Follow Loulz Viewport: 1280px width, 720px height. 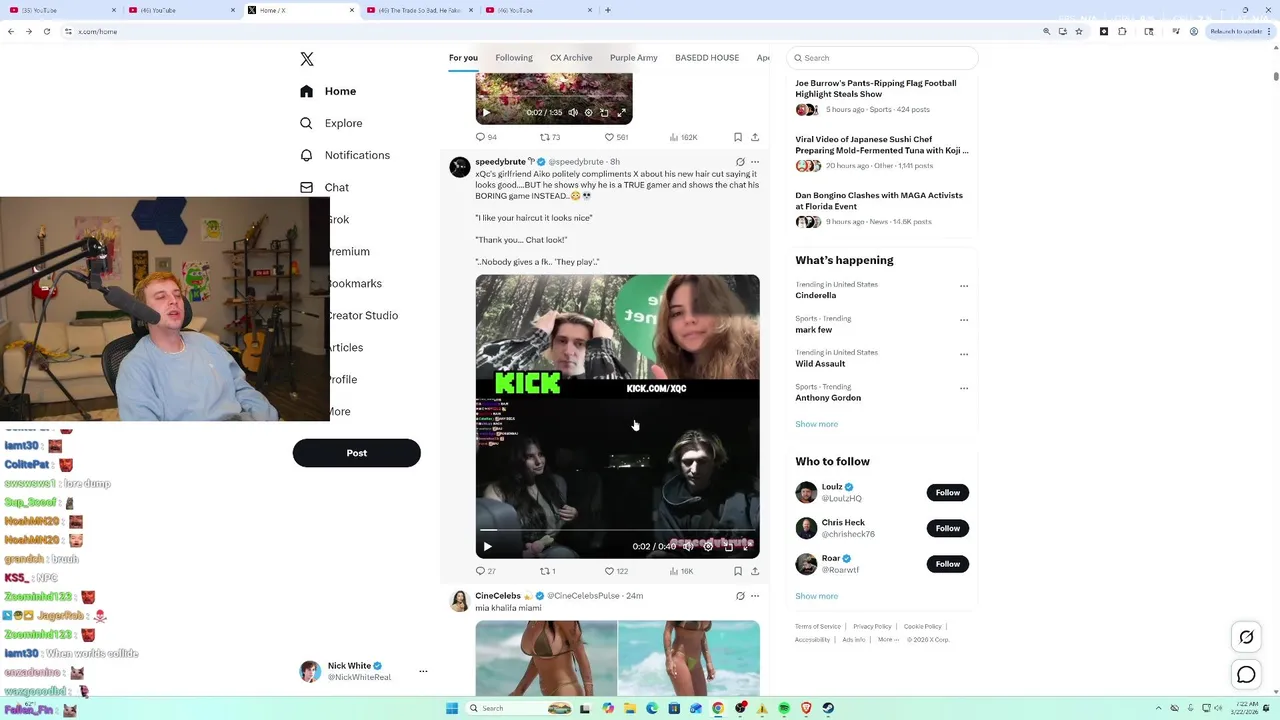948,492
